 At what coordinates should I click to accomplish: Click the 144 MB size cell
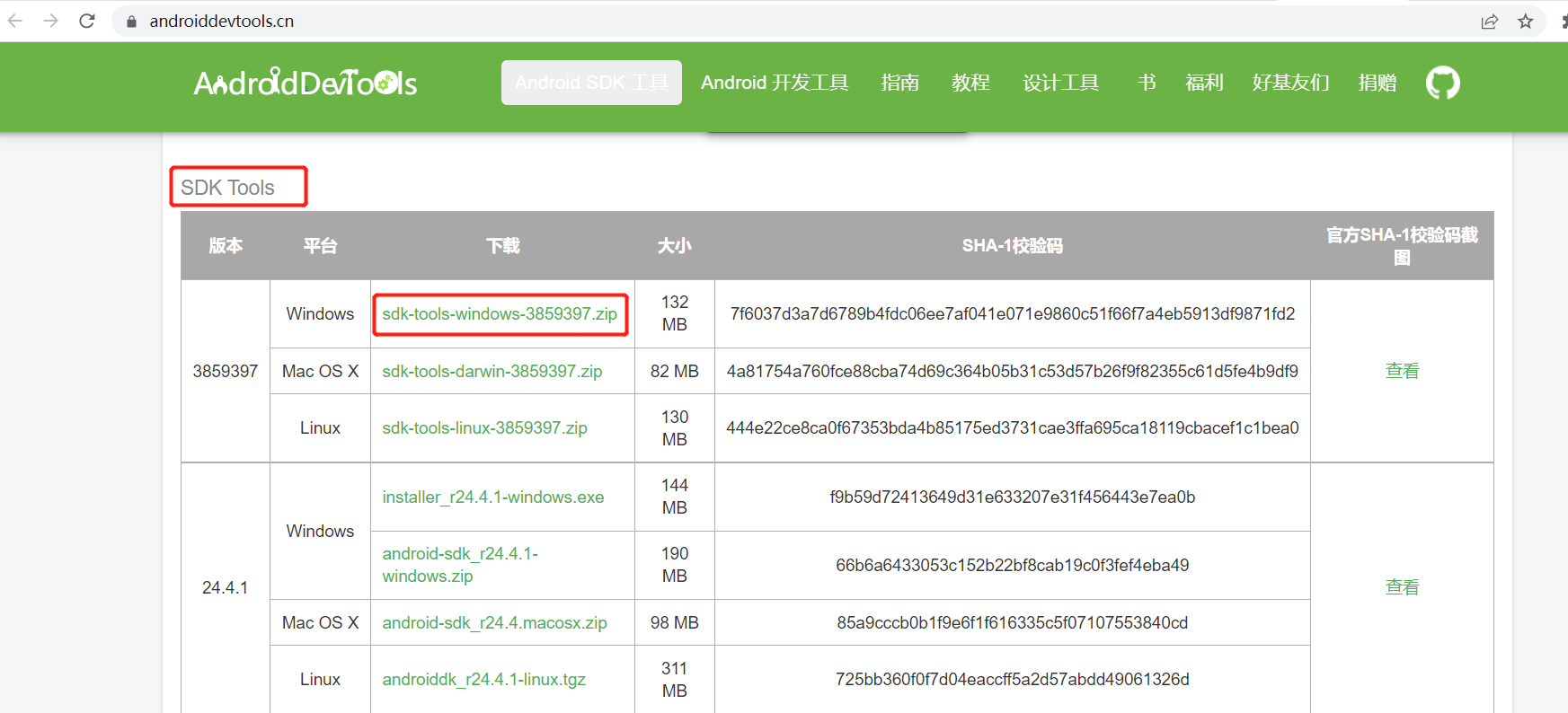point(675,497)
